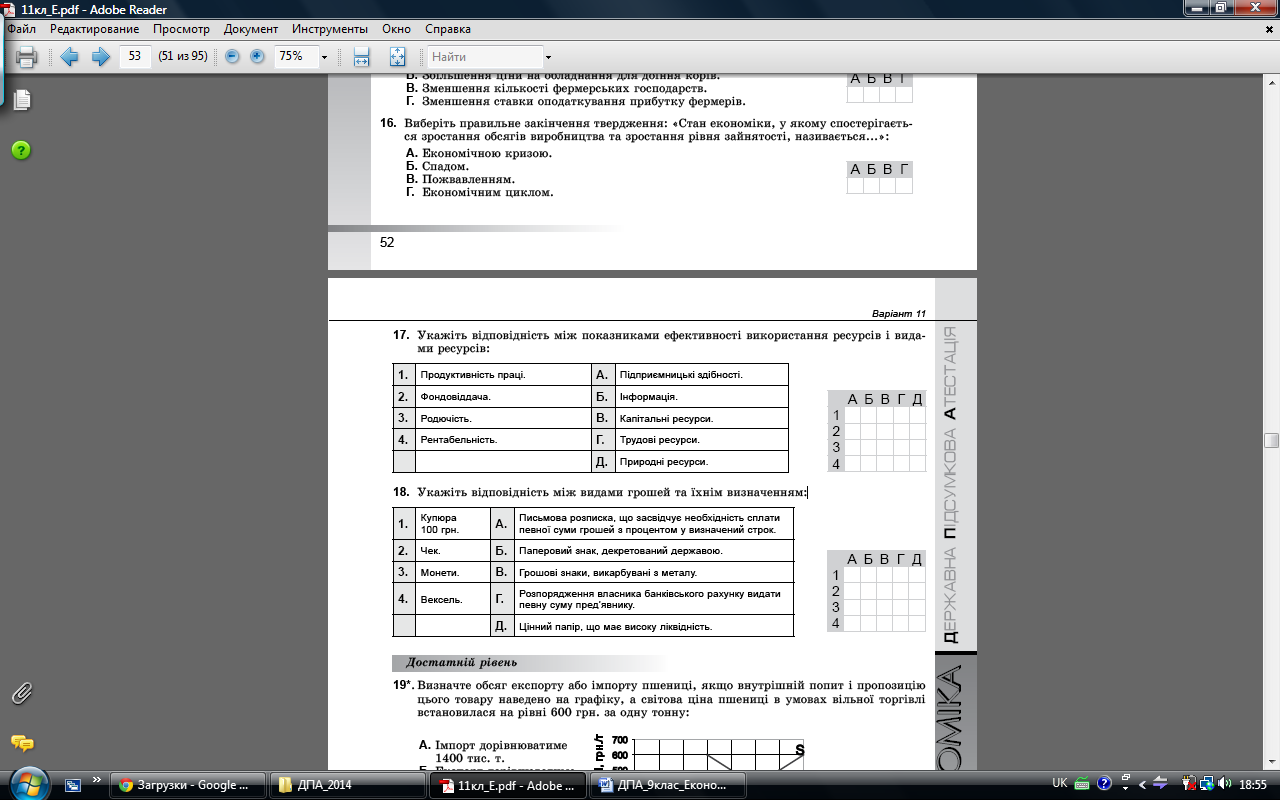Click the green keyboard tray icon
The height and width of the screenshot is (800, 1280).
[x=1082, y=784]
